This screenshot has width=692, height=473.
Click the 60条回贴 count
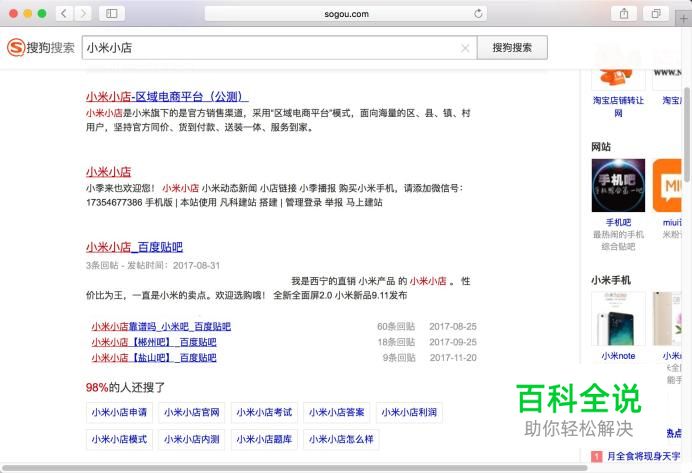coord(396,327)
